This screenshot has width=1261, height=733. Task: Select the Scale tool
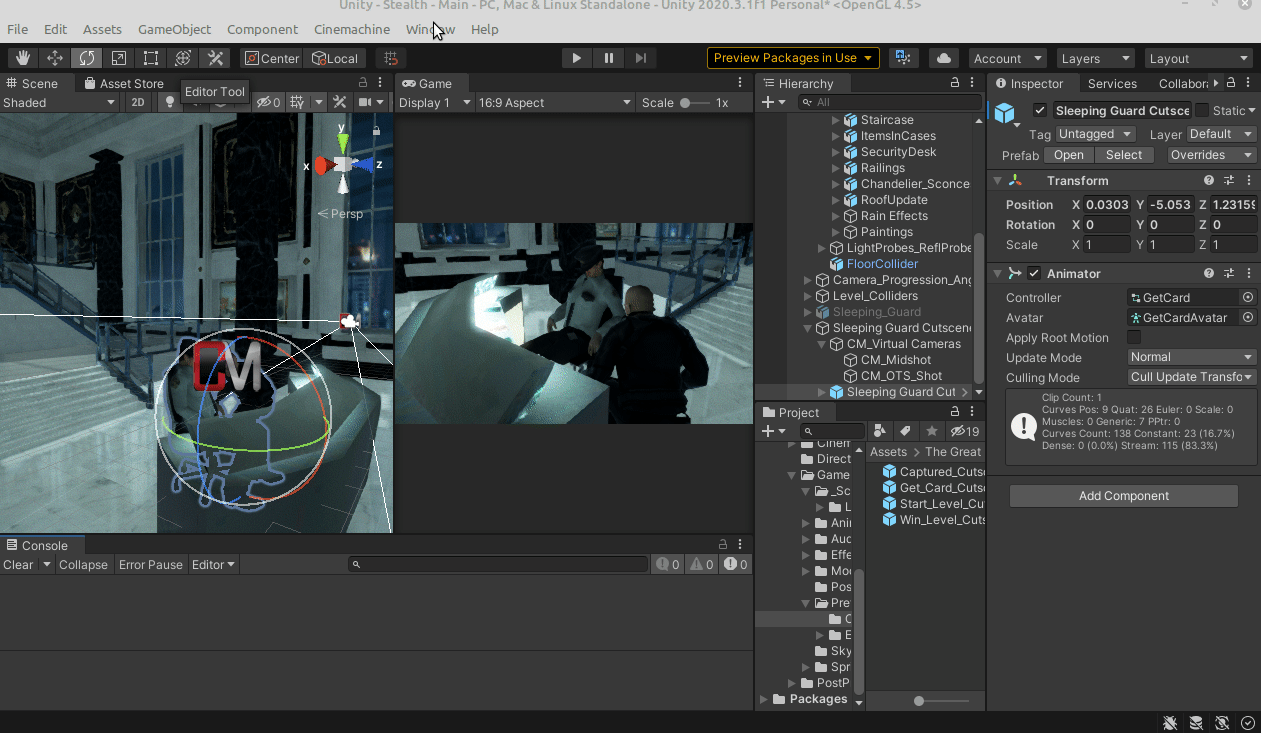[119, 58]
